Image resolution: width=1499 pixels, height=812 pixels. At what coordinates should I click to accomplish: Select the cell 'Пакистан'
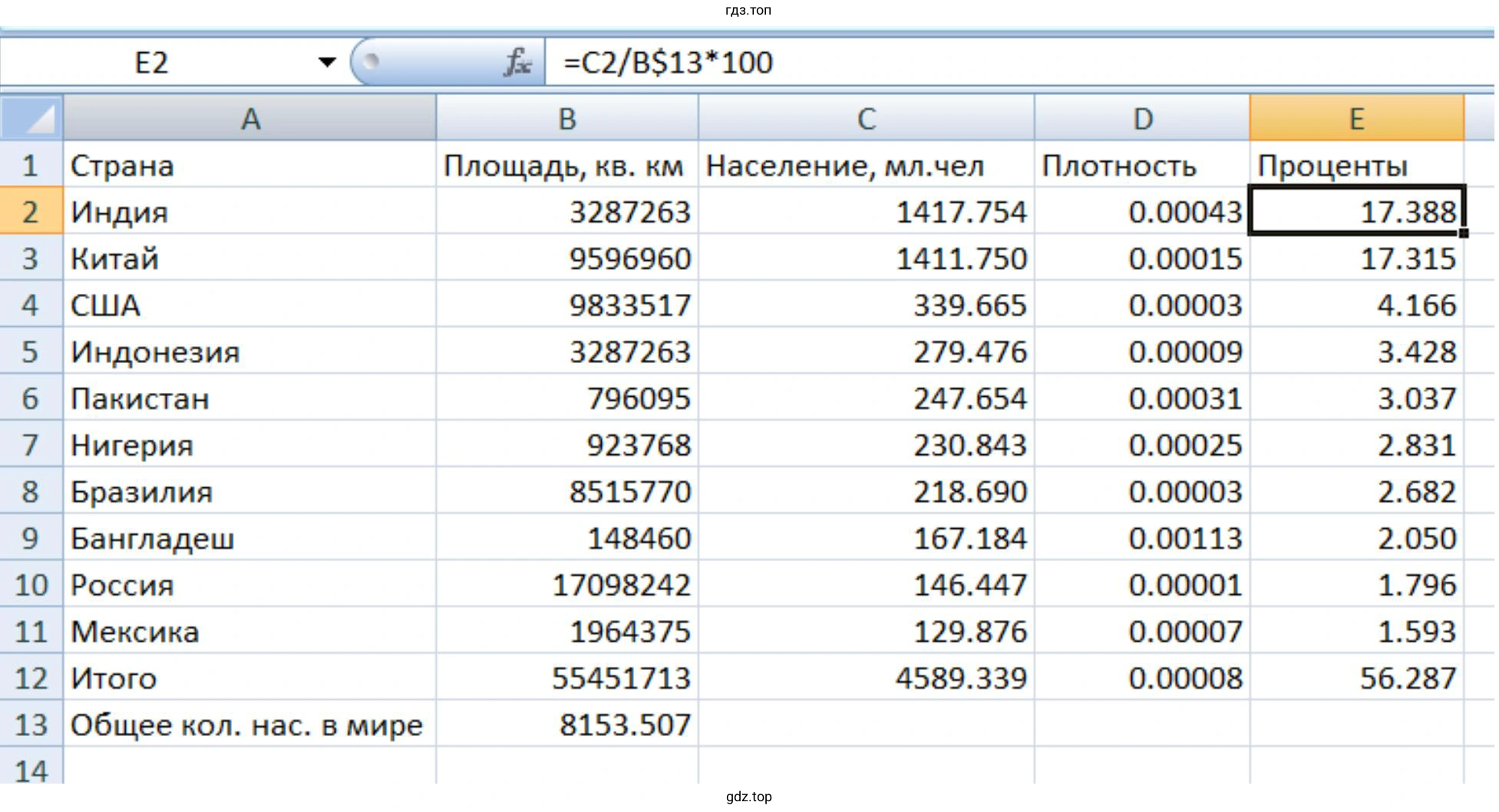tap(250, 399)
